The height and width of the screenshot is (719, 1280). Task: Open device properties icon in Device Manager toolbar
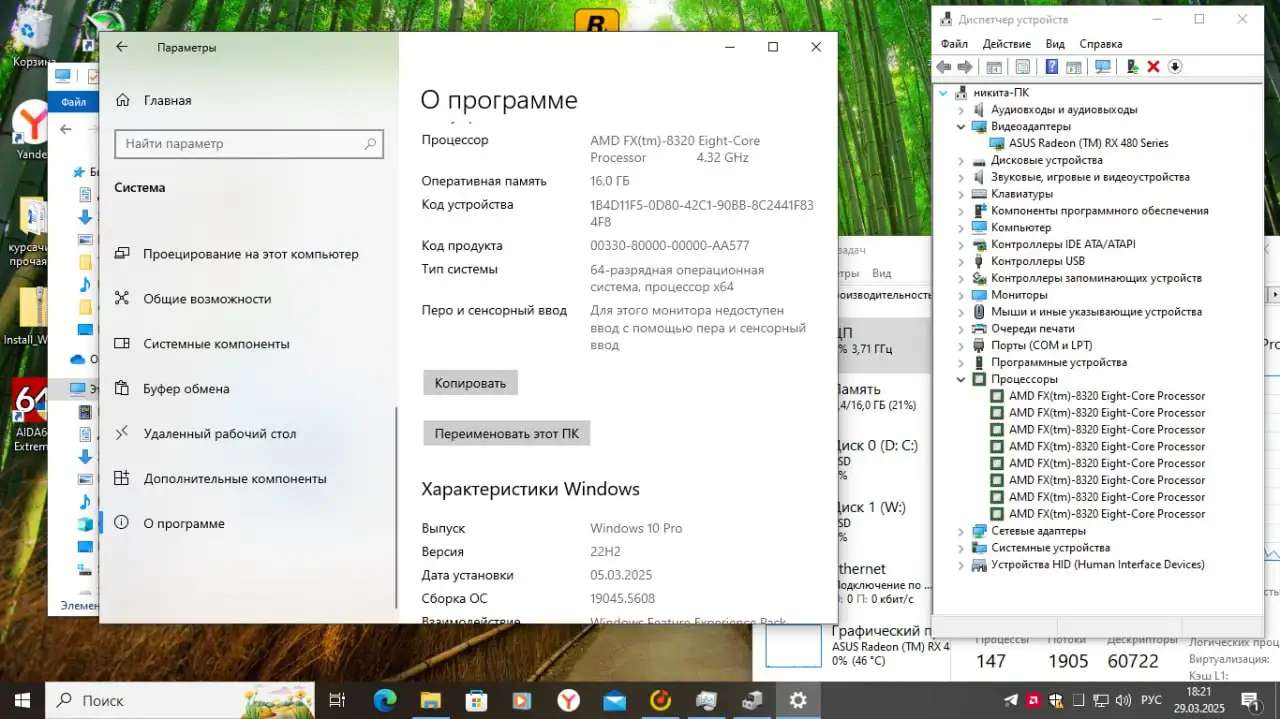click(x=1023, y=67)
